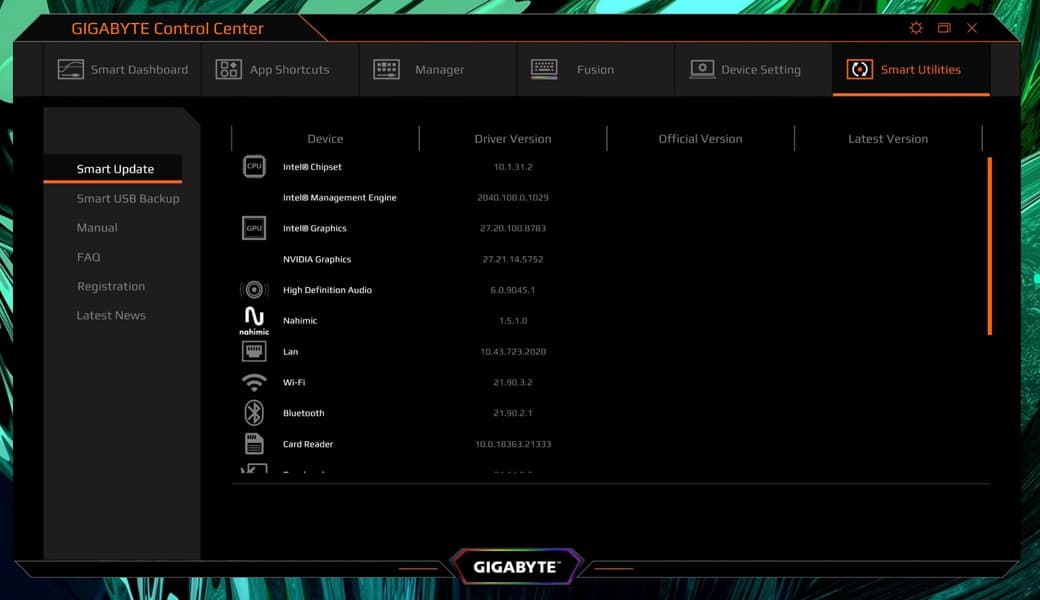
Task: Click Nahimic version 1.5.1.0
Action: click(x=513, y=320)
